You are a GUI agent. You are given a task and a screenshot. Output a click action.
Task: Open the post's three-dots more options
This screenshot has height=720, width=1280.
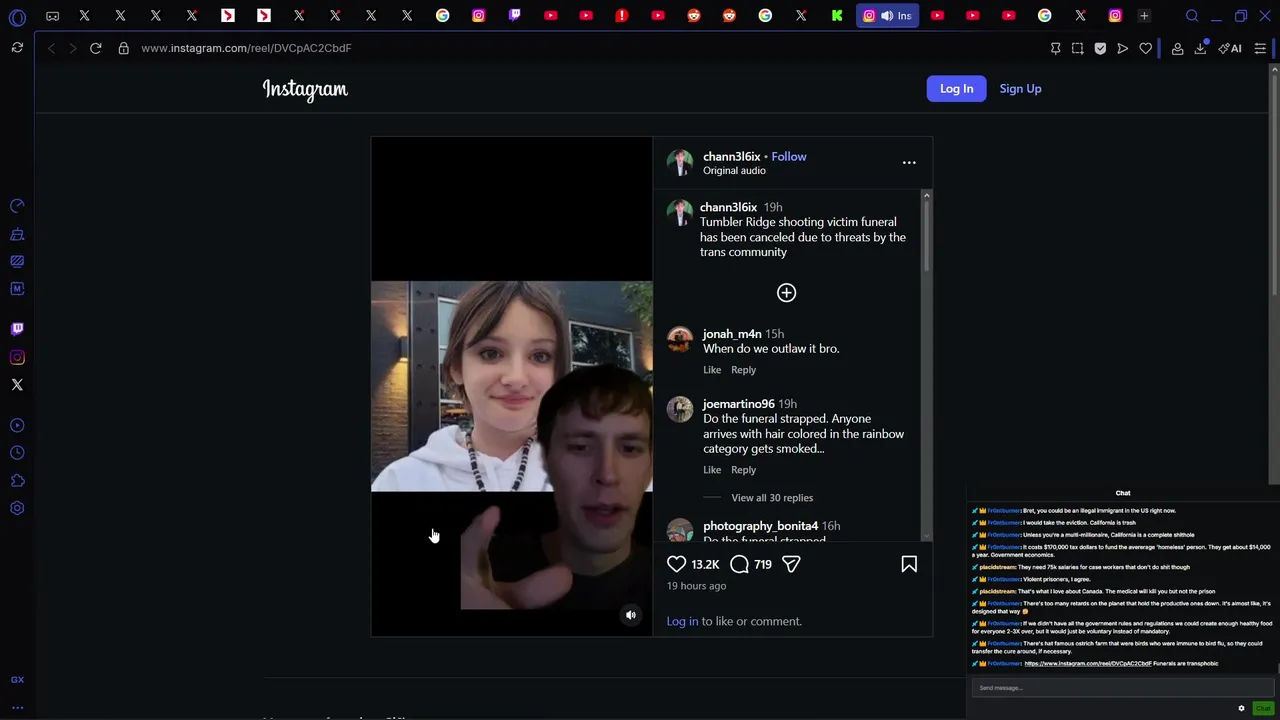pyautogui.click(x=909, y=163)
